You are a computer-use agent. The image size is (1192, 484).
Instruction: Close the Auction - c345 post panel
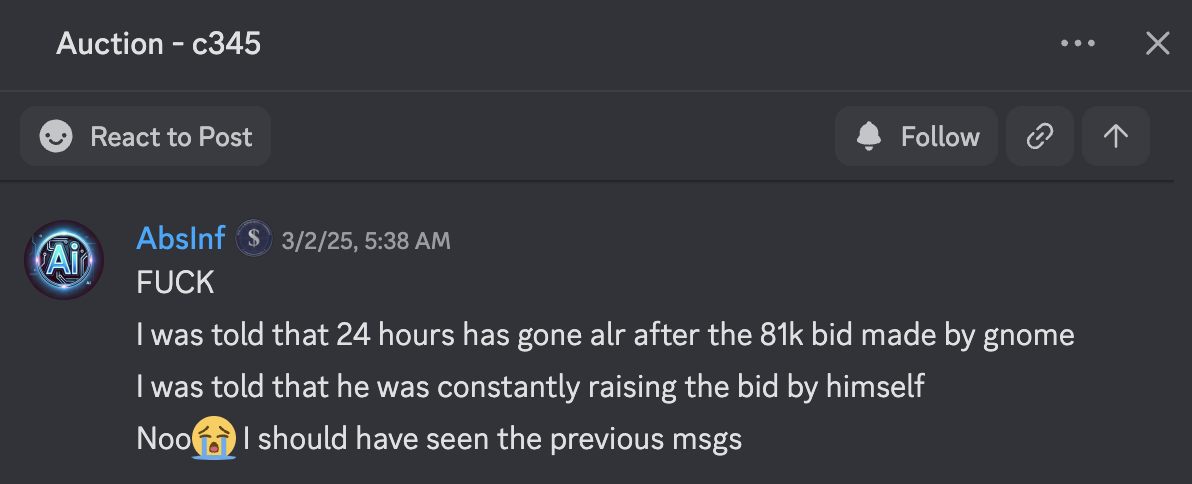[x=1157, y=44]
